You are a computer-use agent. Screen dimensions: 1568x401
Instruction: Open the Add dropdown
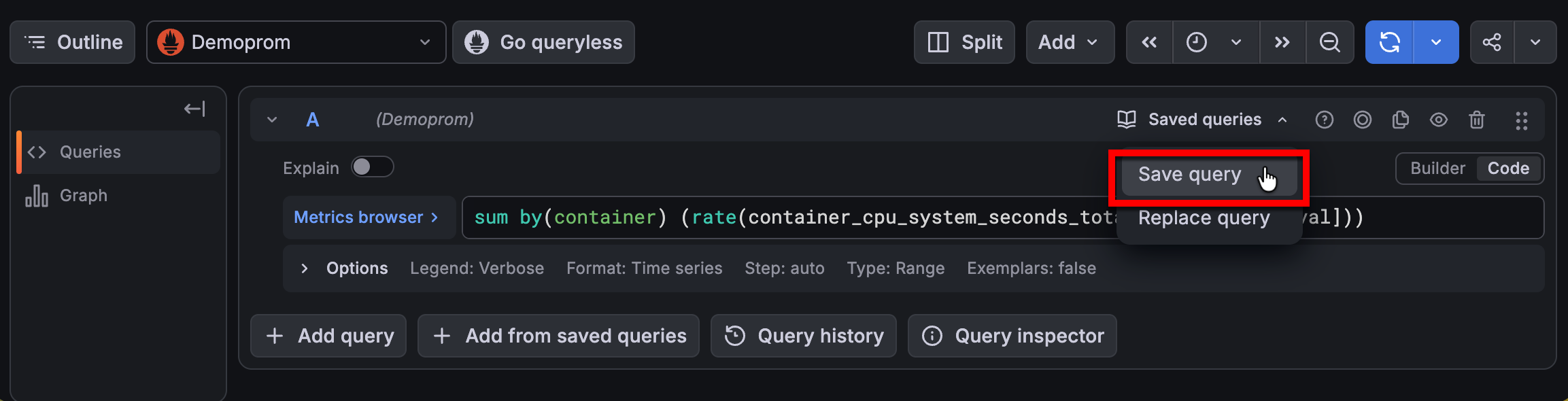click(x=1070, y=42)
